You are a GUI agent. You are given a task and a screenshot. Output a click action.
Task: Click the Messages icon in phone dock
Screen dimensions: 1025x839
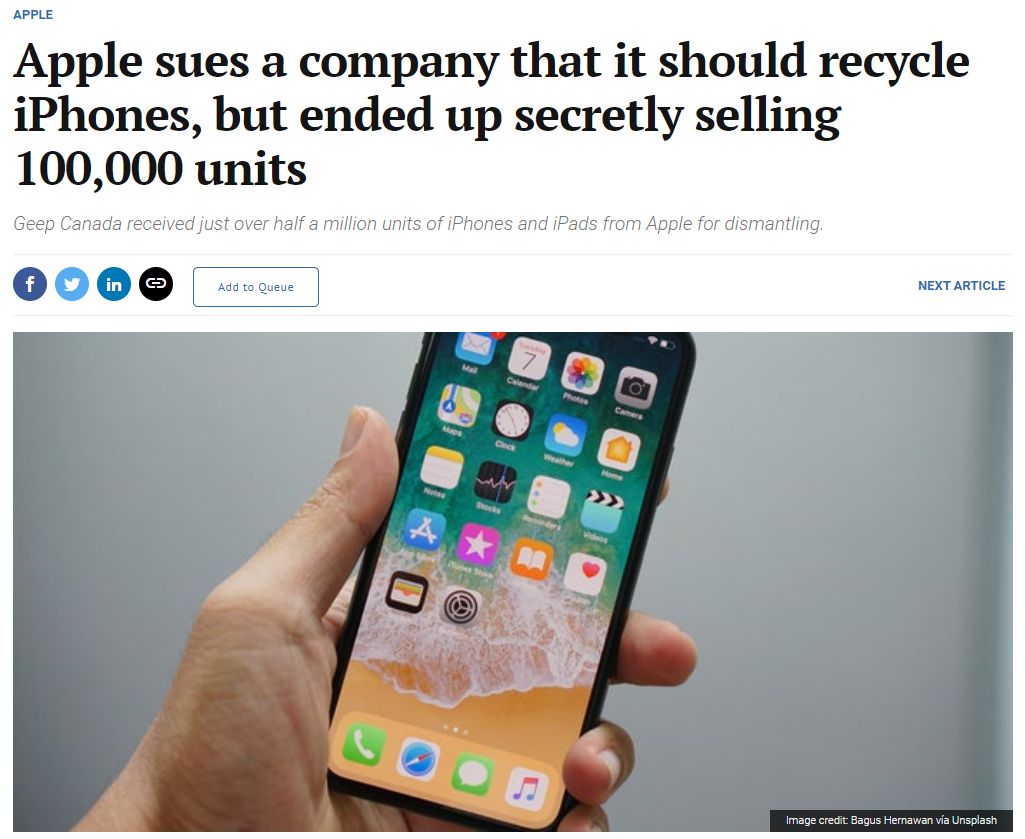472,774
